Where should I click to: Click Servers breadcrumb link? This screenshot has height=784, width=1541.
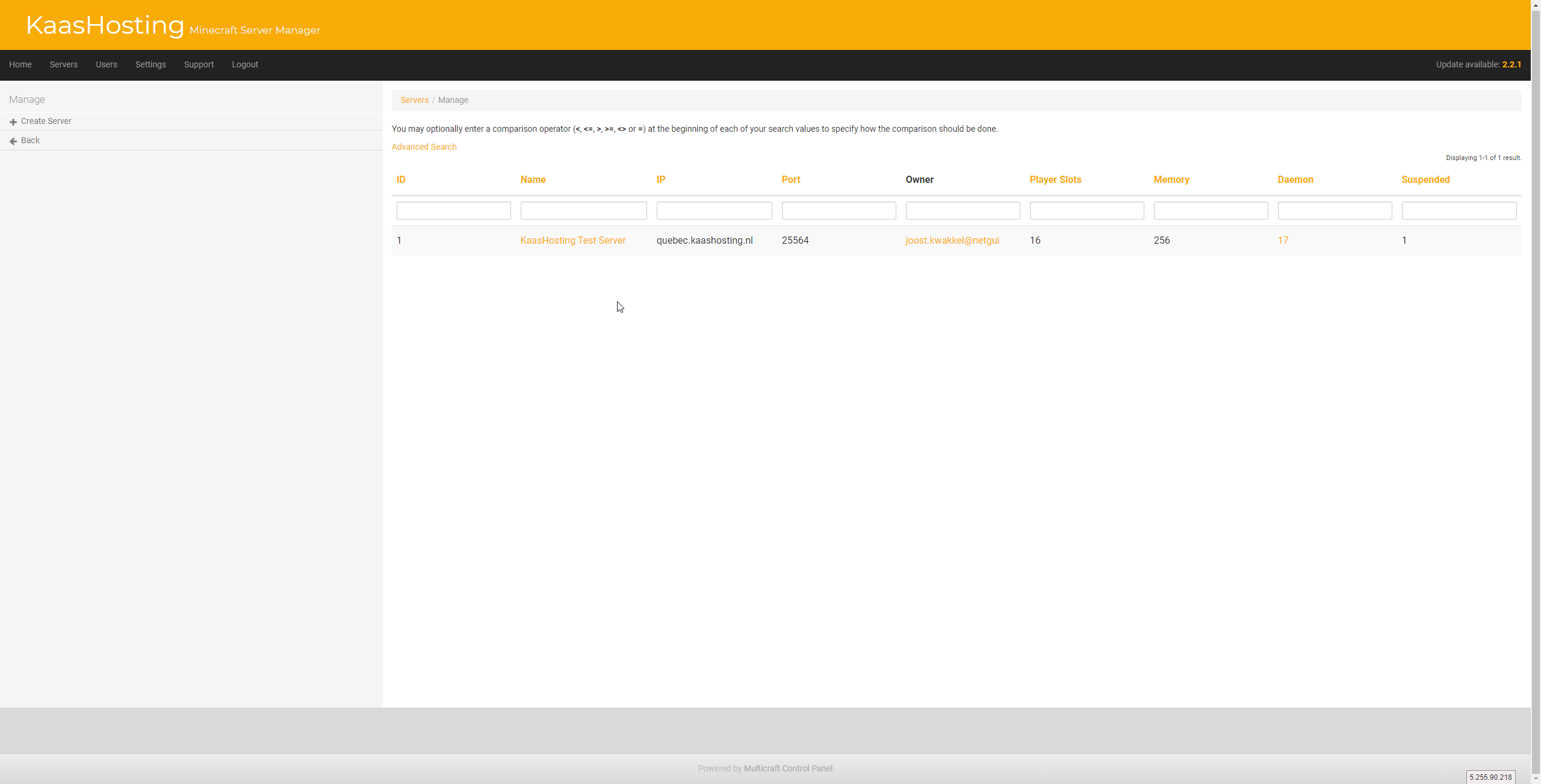[414, 100]
